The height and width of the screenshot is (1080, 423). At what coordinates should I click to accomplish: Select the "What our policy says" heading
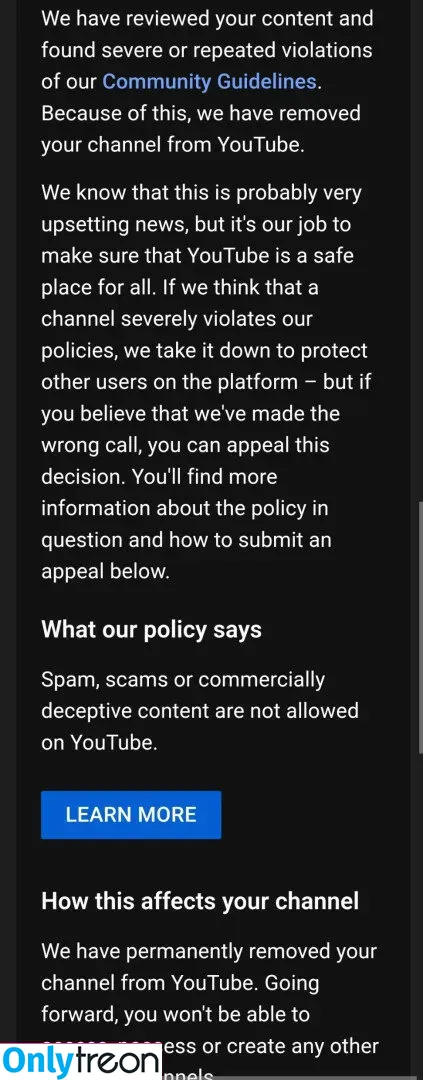pos(152,630)
